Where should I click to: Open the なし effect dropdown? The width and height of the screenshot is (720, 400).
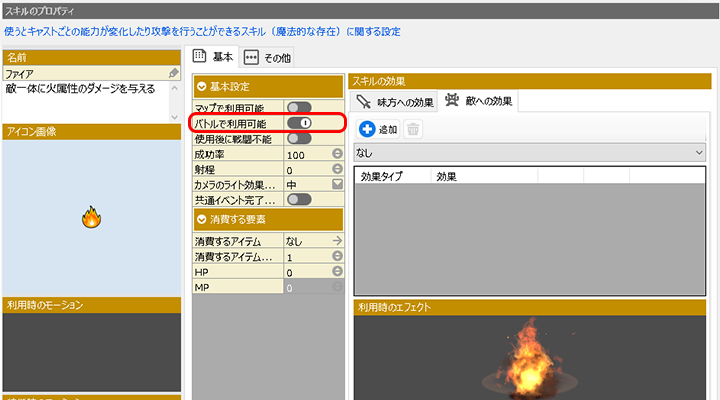click(x=530, y=152)
